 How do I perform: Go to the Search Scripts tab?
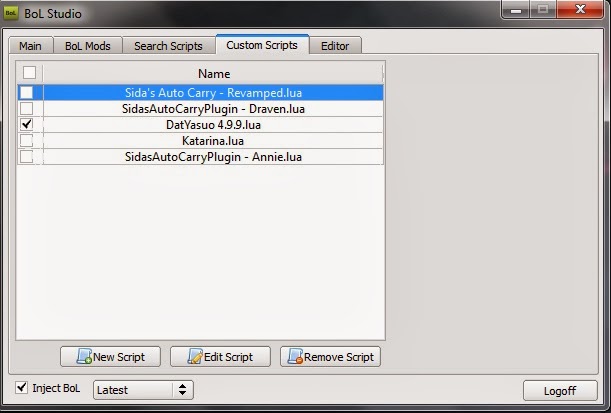pos(168,46)
